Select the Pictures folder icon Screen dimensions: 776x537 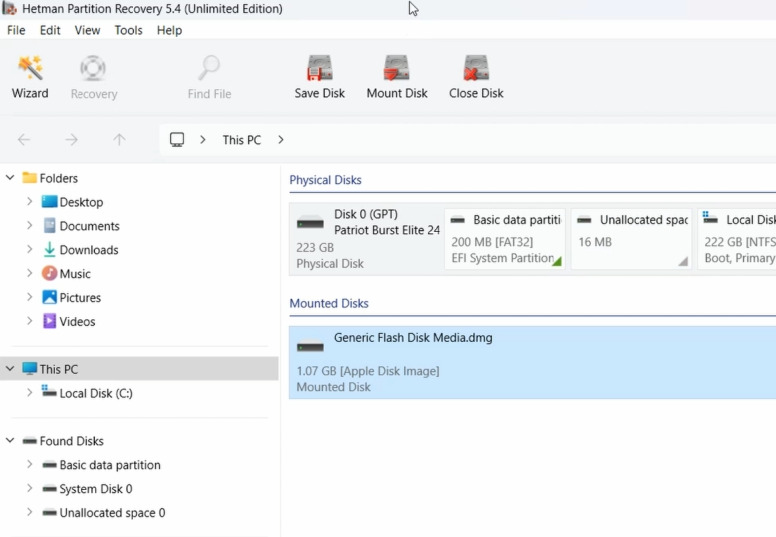click(49, 297)
